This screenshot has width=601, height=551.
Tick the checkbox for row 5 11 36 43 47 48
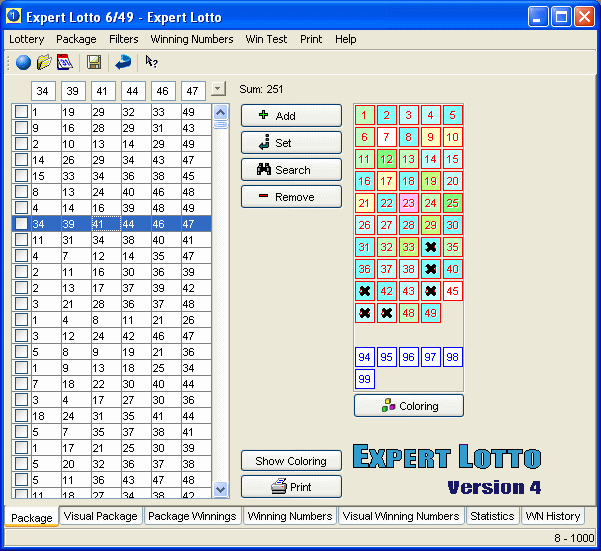coord(21,479)
